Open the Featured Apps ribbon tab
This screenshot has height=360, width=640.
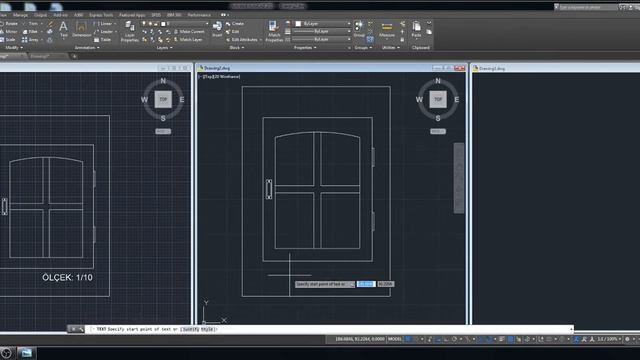click(132, 15)
